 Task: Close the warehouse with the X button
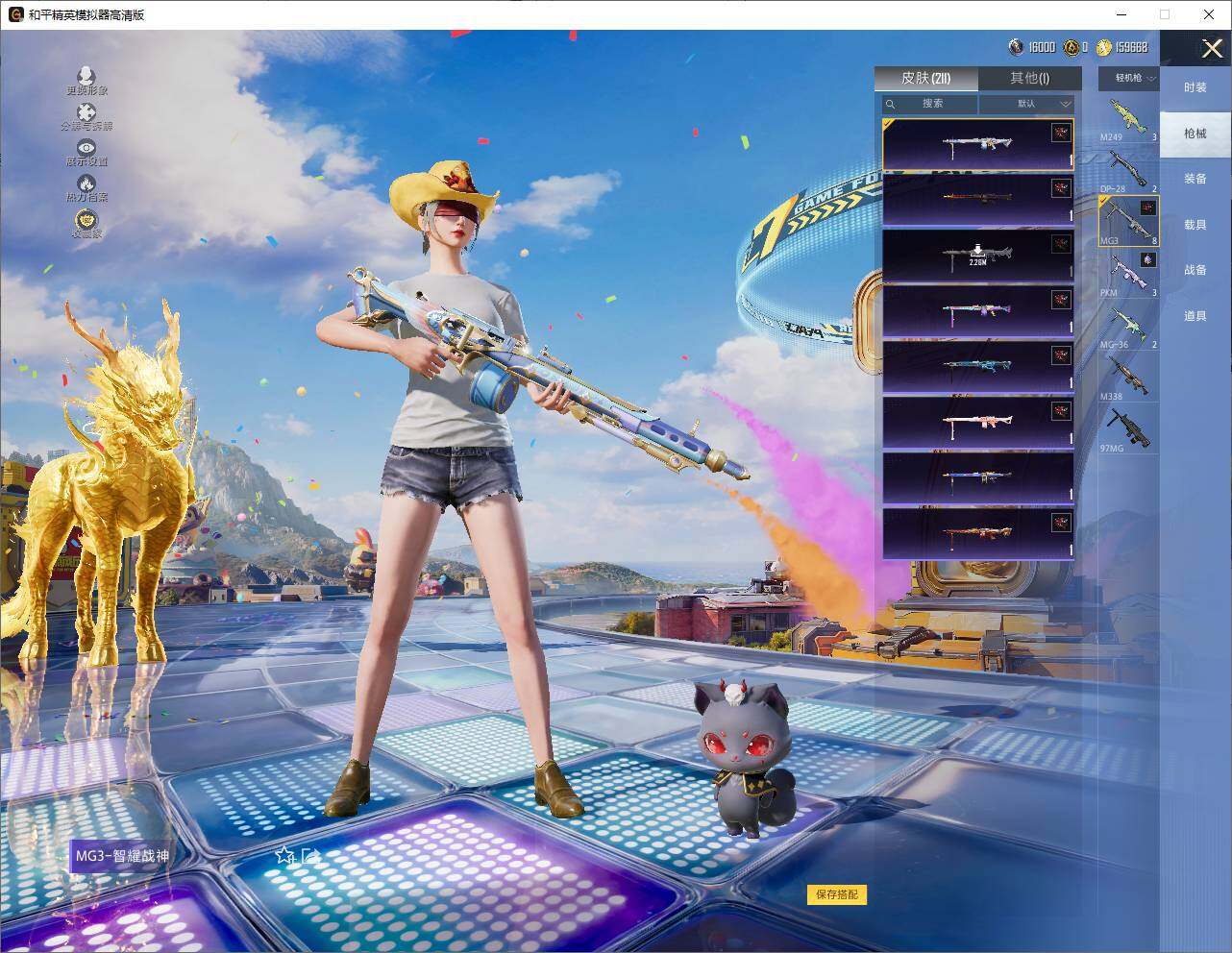point(1212,48)
